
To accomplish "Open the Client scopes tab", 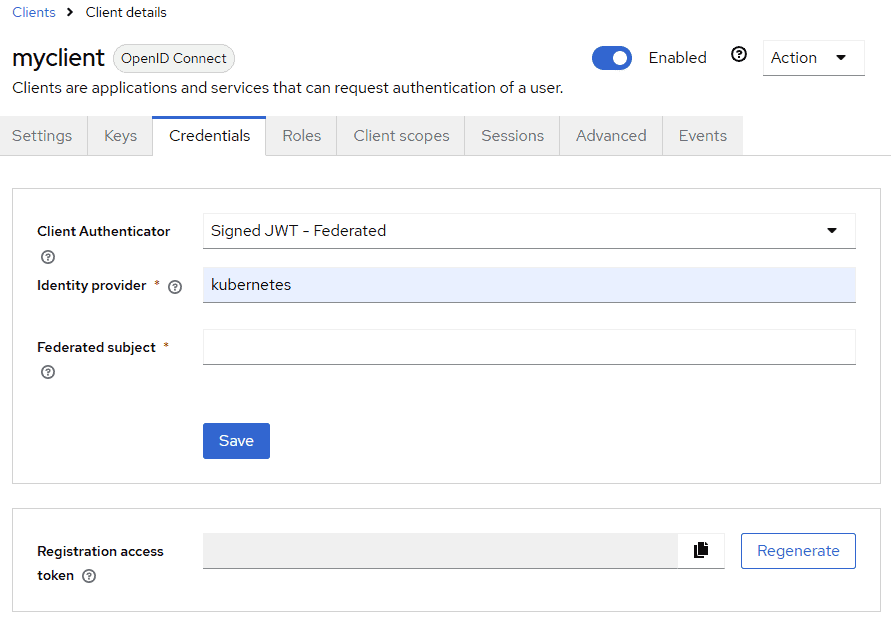I will 401,136.
